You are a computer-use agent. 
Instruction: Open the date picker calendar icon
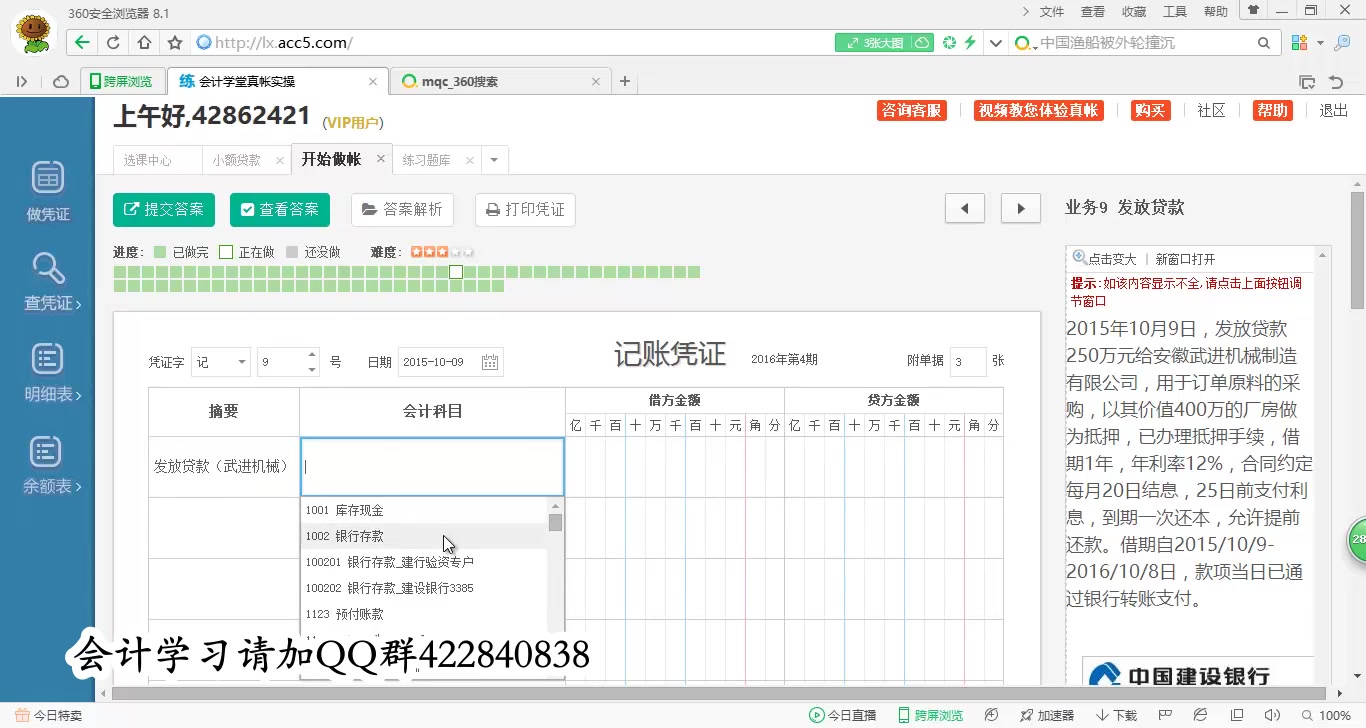click(x=489, y=362)
